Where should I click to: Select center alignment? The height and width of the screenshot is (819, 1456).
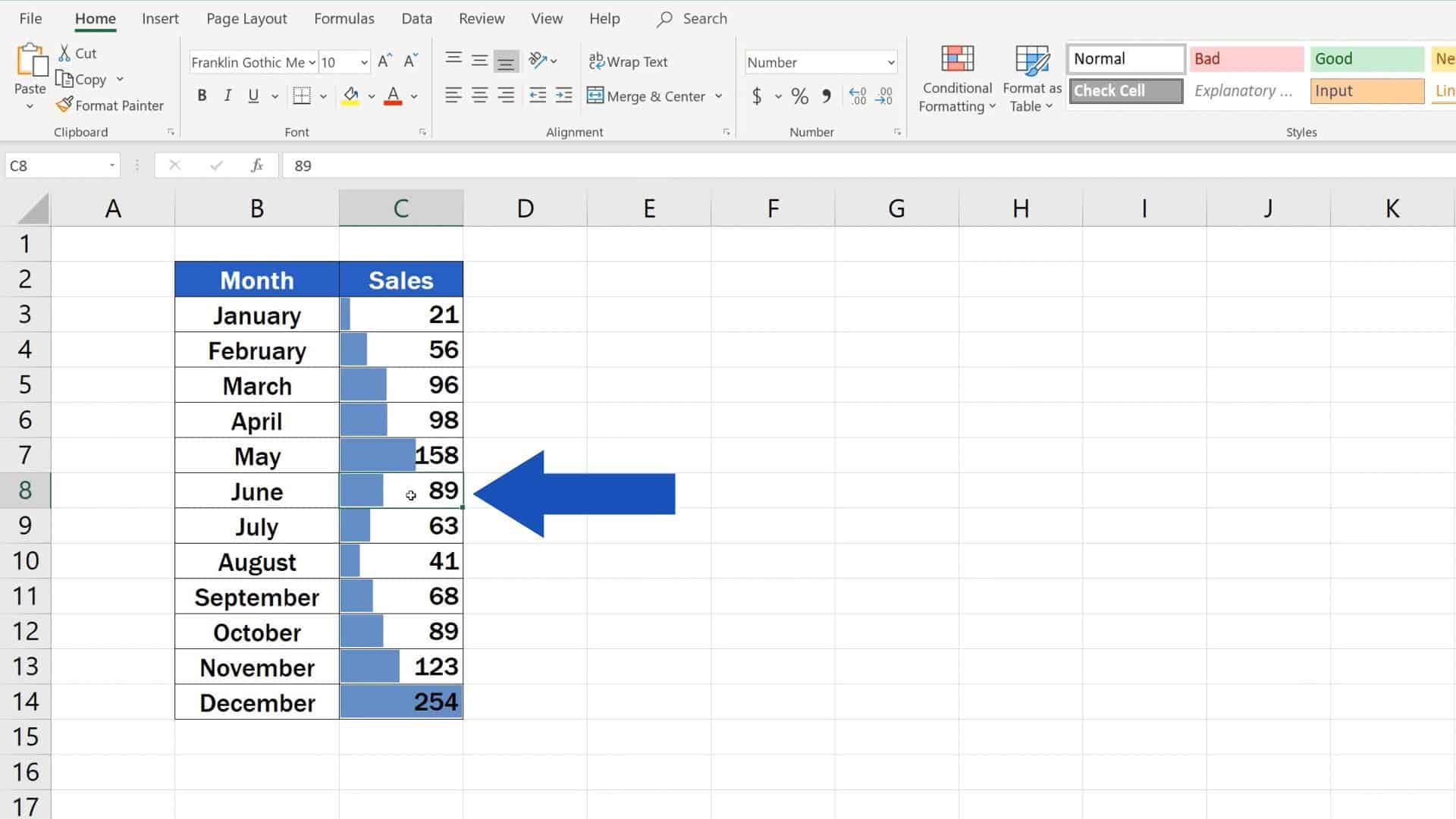[479, 96]
